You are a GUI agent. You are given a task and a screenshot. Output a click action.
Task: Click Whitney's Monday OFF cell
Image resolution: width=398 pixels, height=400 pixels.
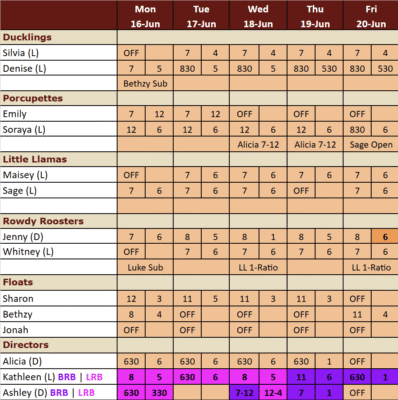coord(131,252)
